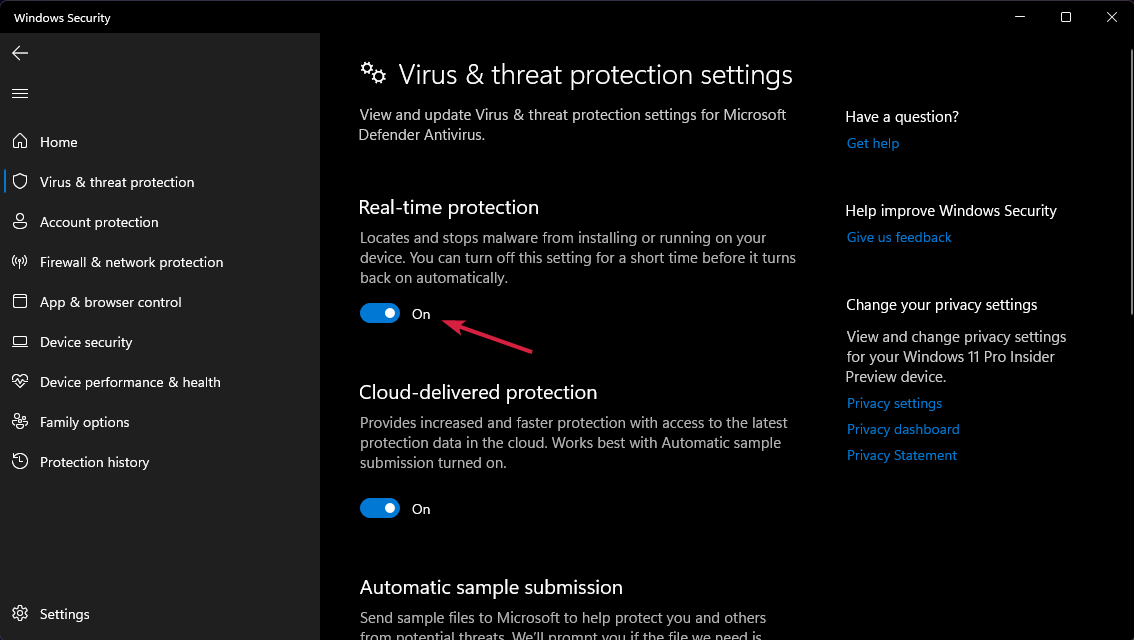
Task: Select the Virus & threat protection shield icon
Action: pos(20,181)
